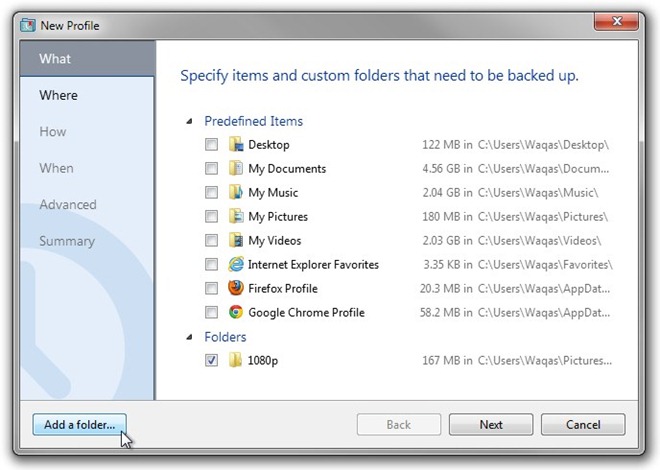Uncheck the 1080p folder checkbox

tap(211, 360)
